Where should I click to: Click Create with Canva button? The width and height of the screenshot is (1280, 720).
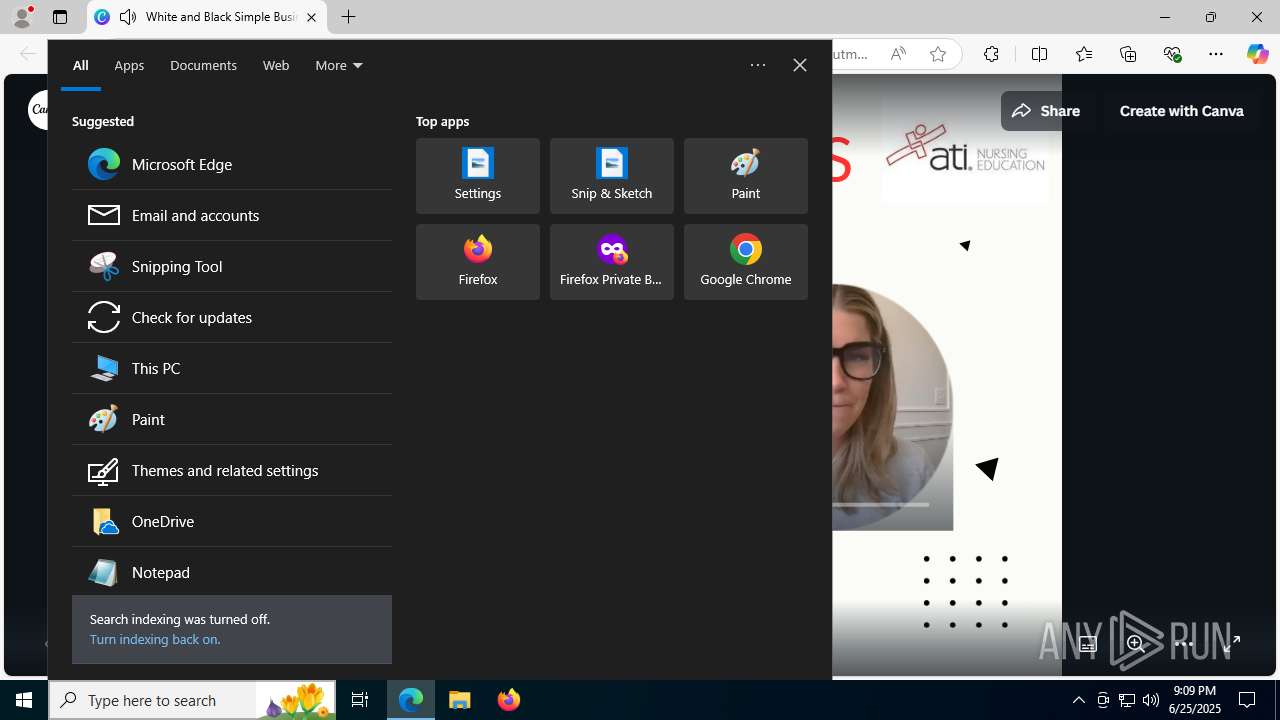click(x=1181, y=111)
